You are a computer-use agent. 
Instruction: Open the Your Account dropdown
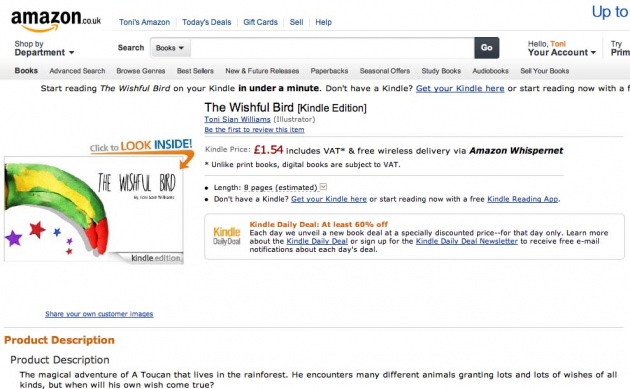click(x=562, y=49)
